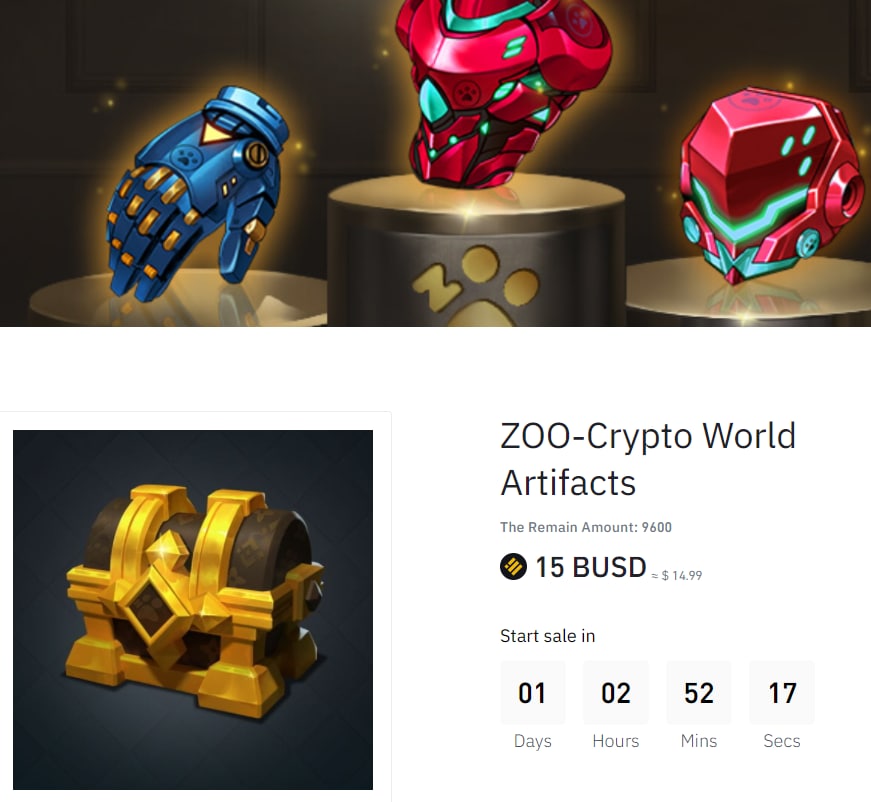Click the Hours label under countdown

pyautogui.click(x=615, y=741)
